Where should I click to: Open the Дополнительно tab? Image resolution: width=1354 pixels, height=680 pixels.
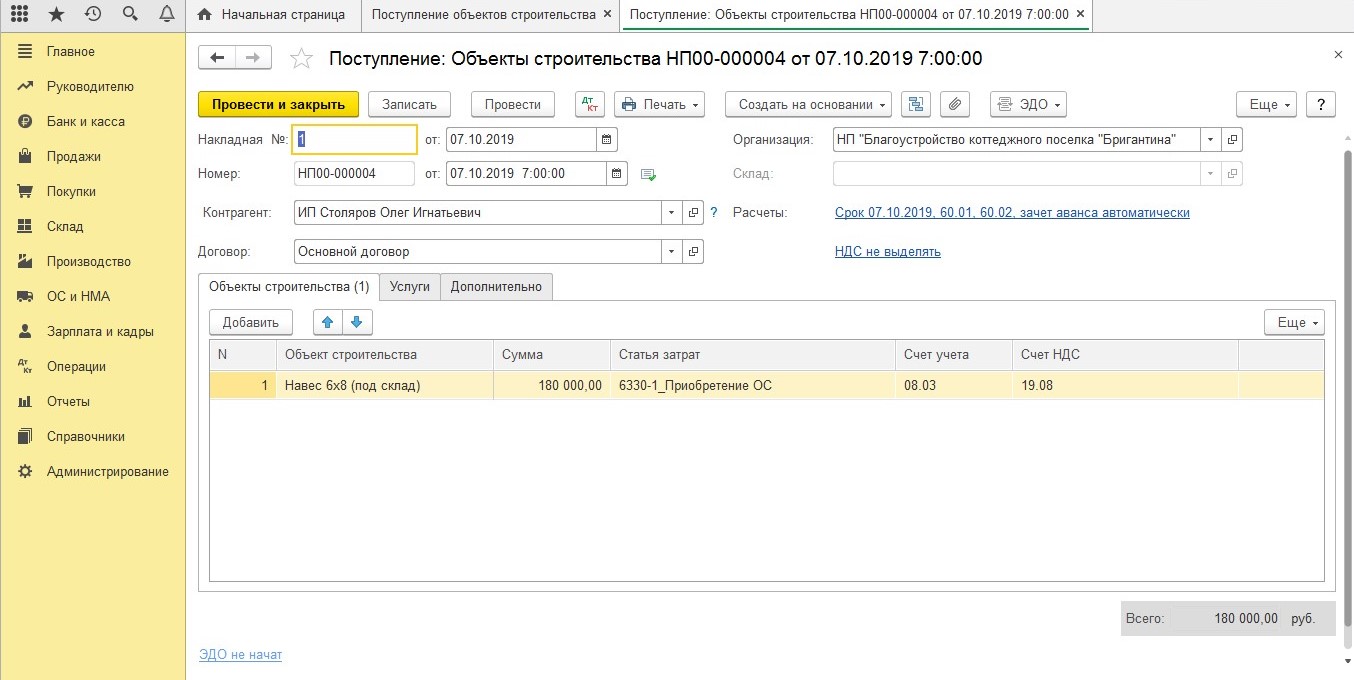click(x=496, y=287)
